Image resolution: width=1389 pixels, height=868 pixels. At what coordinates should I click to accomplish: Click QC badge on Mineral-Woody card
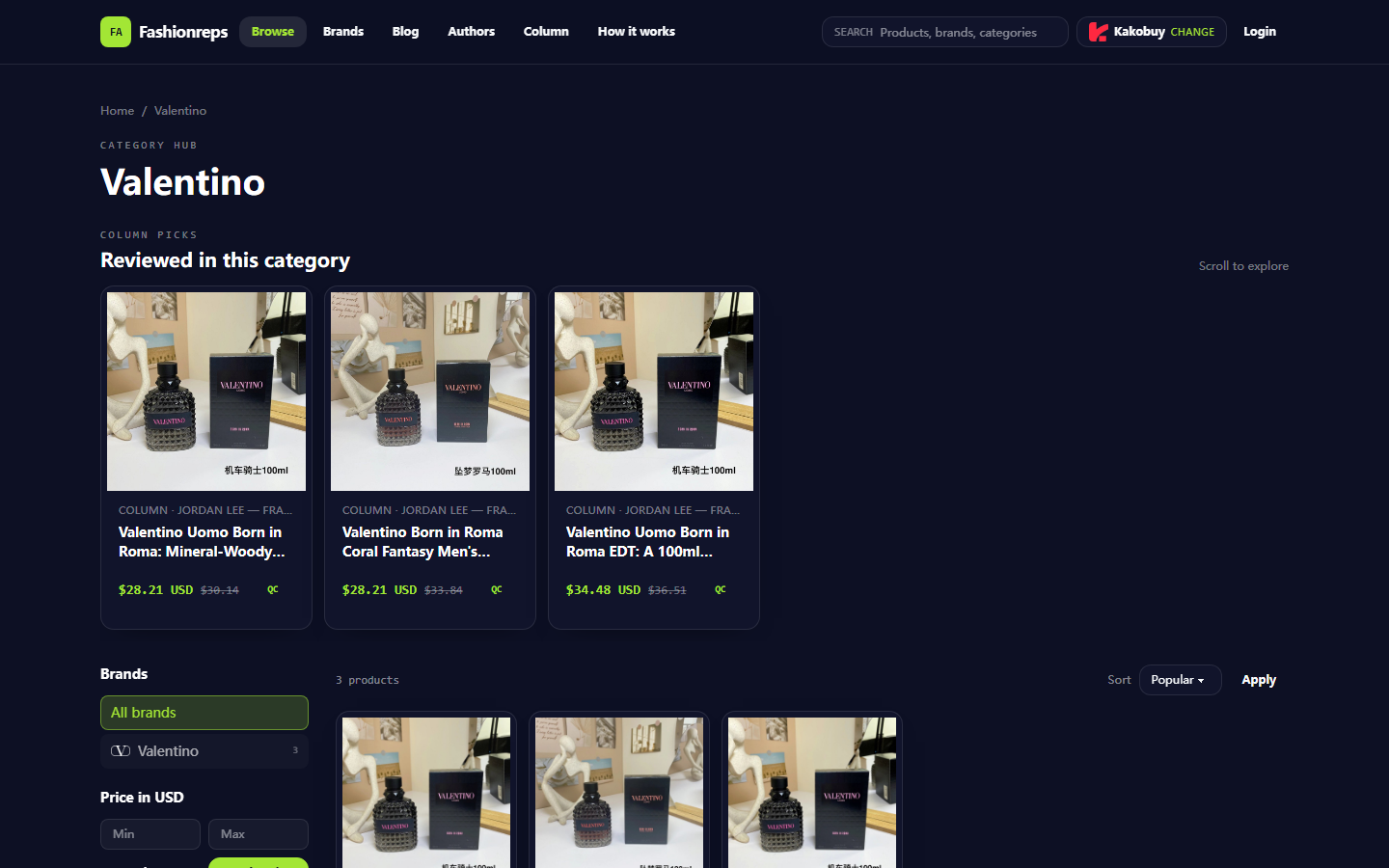pos(273,589)
